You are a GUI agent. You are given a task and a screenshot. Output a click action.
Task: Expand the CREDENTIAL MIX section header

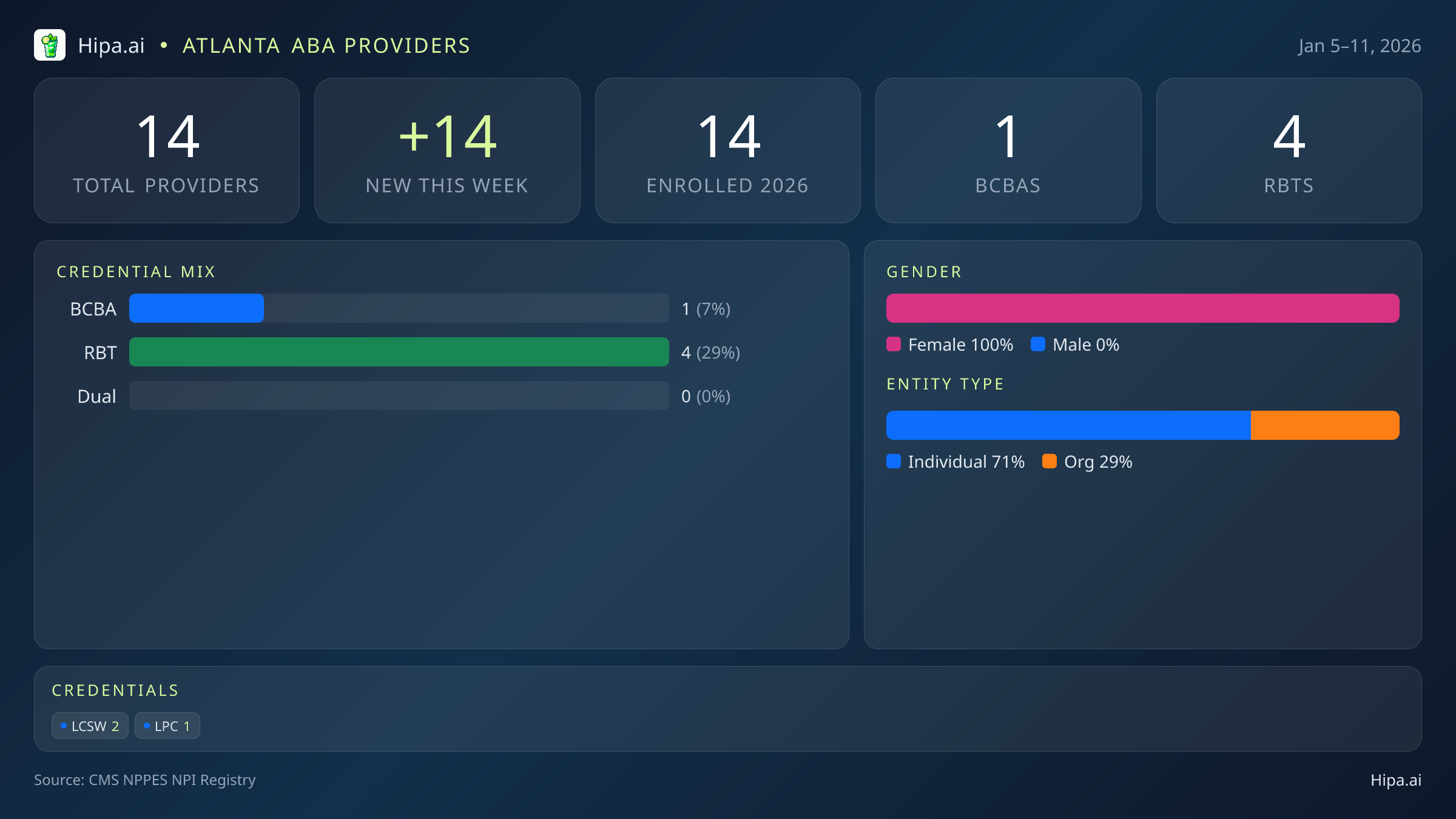tap(136, 272)
